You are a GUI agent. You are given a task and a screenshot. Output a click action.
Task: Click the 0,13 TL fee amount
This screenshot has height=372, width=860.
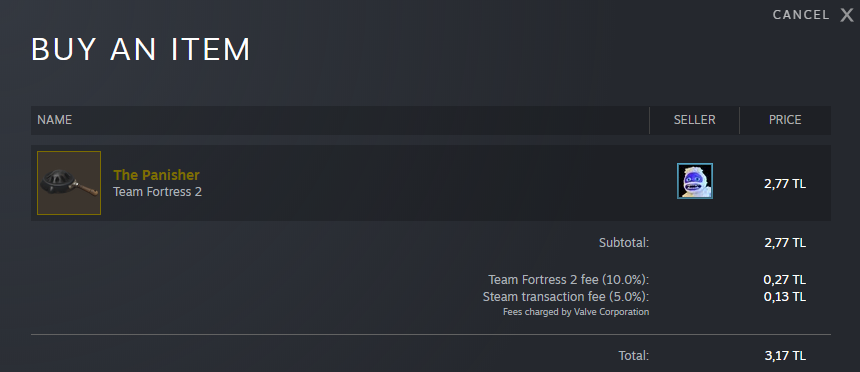pyautogui.click(x=785, y=297)
